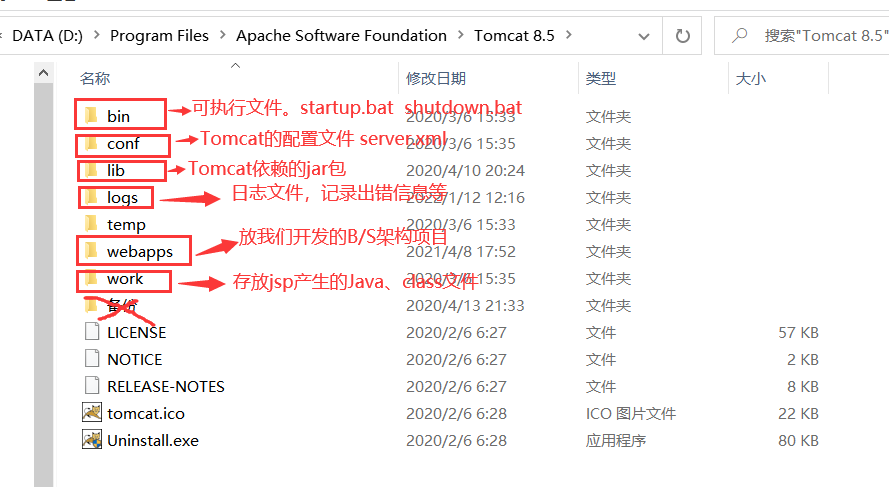The width and height of the screenshot is (889, 487).
Task: Sort by 大小 column header
Action: 750,78
